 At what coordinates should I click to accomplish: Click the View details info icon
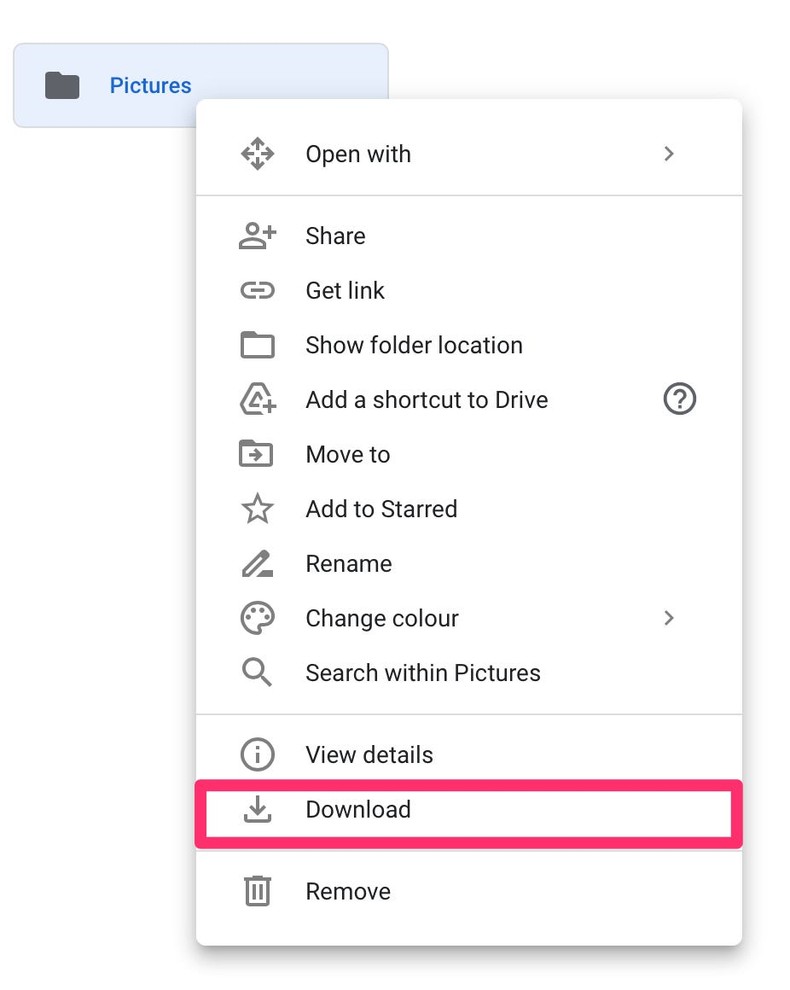(258, 755)
